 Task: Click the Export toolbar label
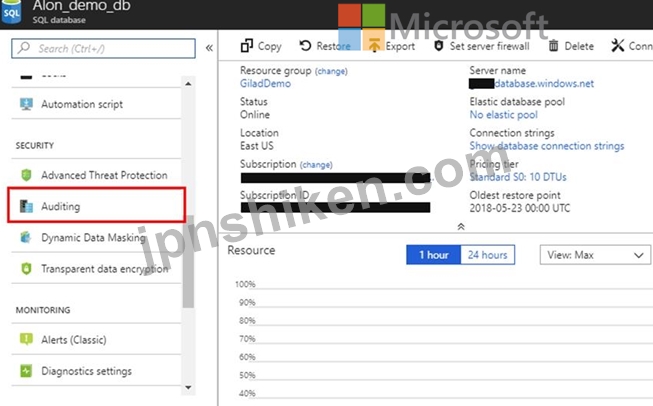(x=400, y=46)
